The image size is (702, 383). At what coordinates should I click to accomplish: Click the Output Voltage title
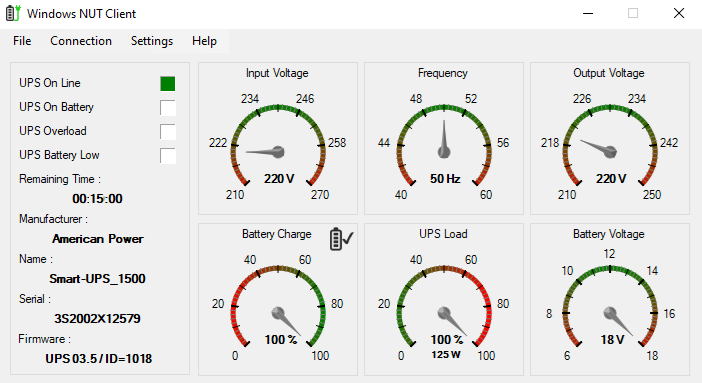(x=609, y=73)
